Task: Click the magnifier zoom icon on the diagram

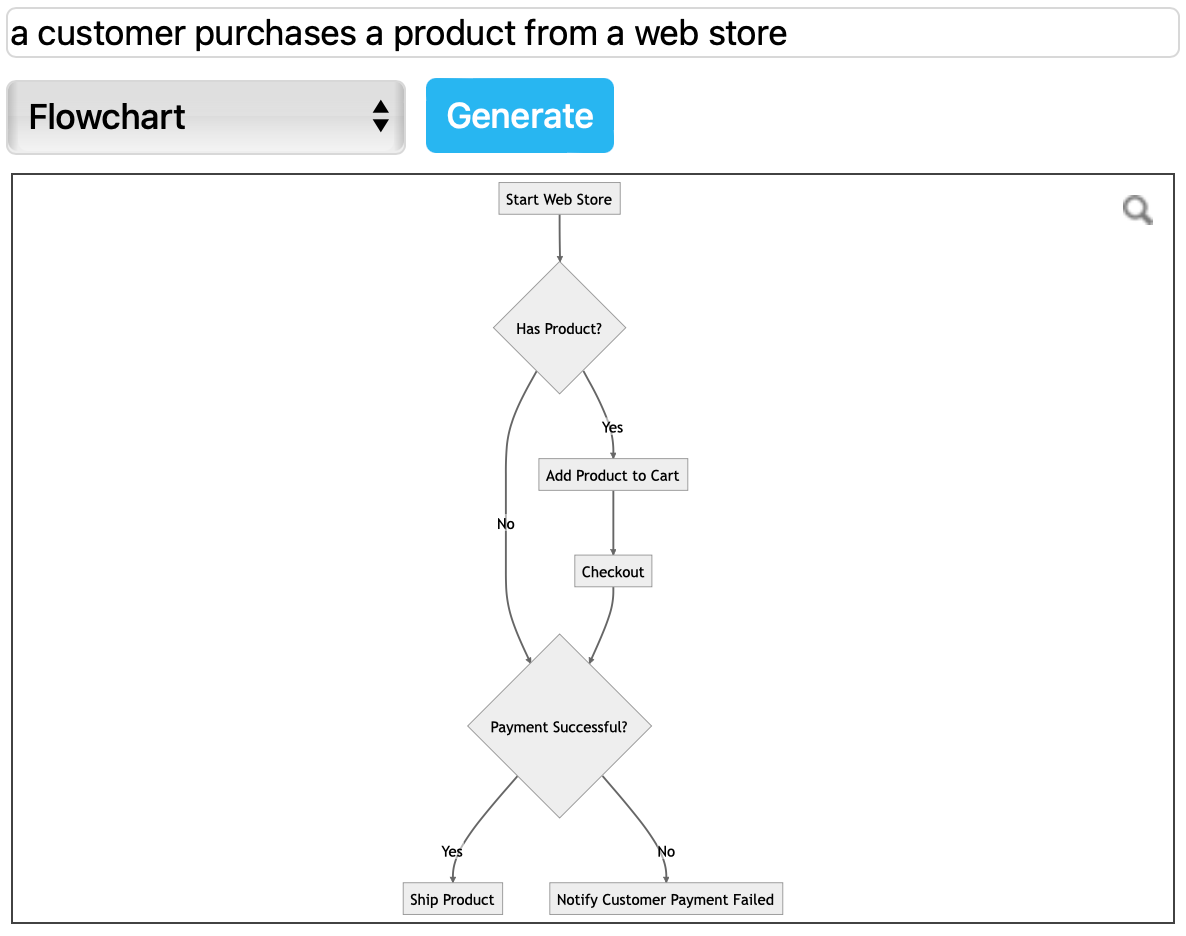Action: [x=1137, y=211]
